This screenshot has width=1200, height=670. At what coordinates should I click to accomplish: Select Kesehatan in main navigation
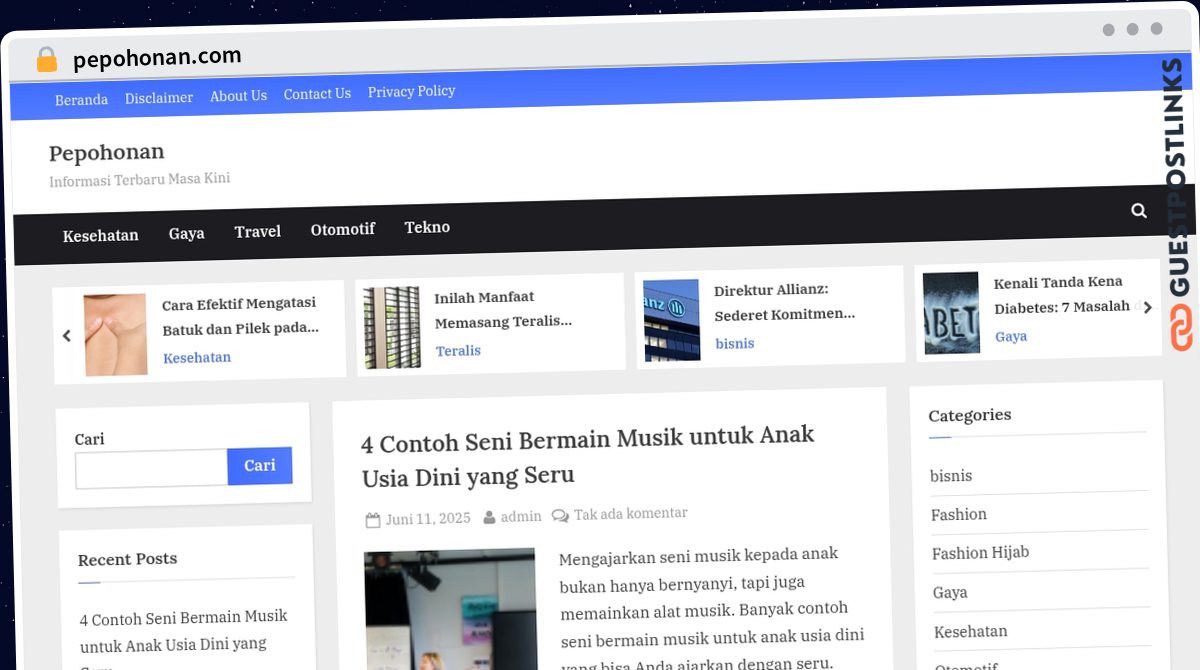[101, 236]
